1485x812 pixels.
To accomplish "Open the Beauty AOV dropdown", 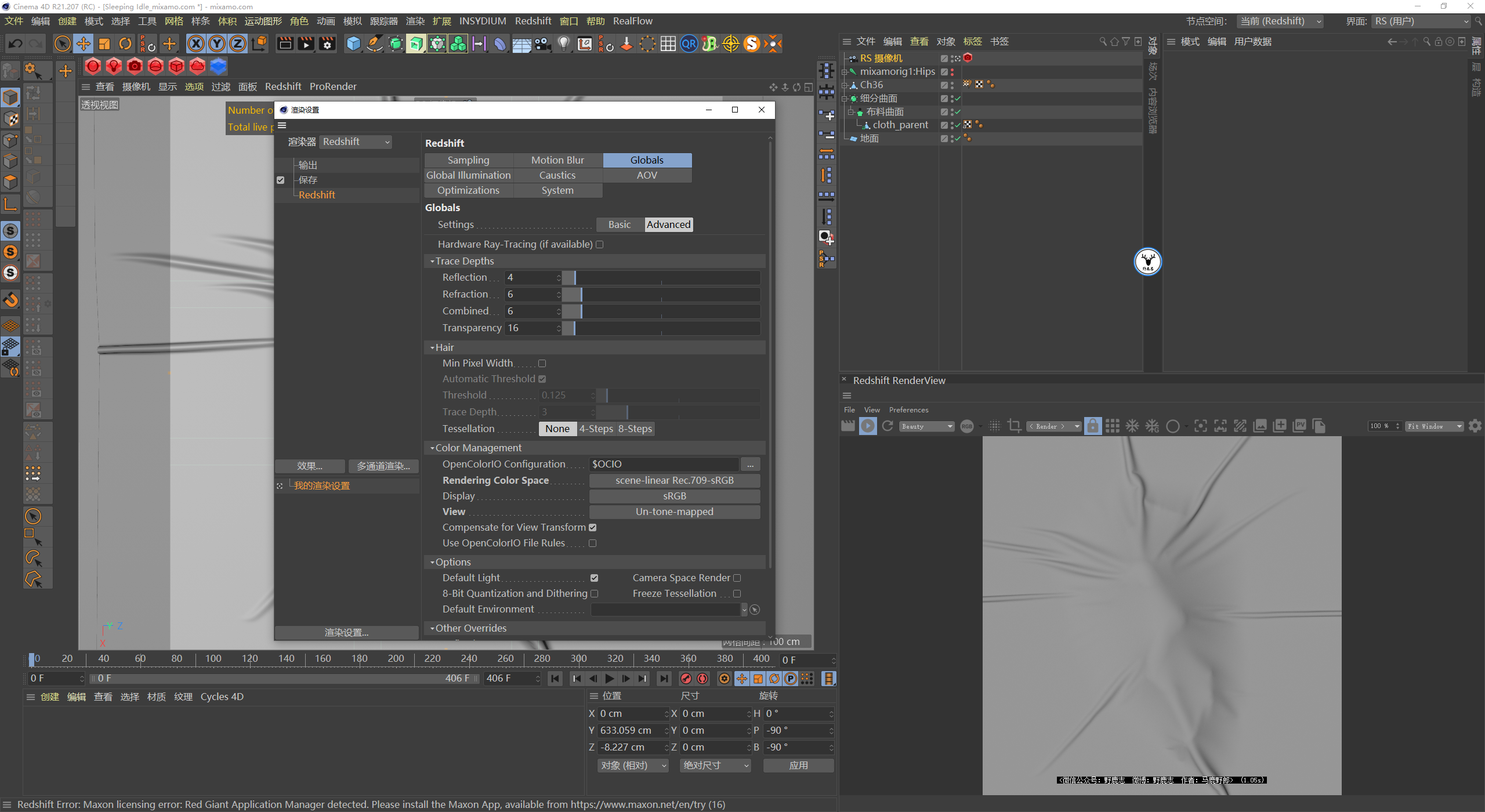I will coord(927,426).
